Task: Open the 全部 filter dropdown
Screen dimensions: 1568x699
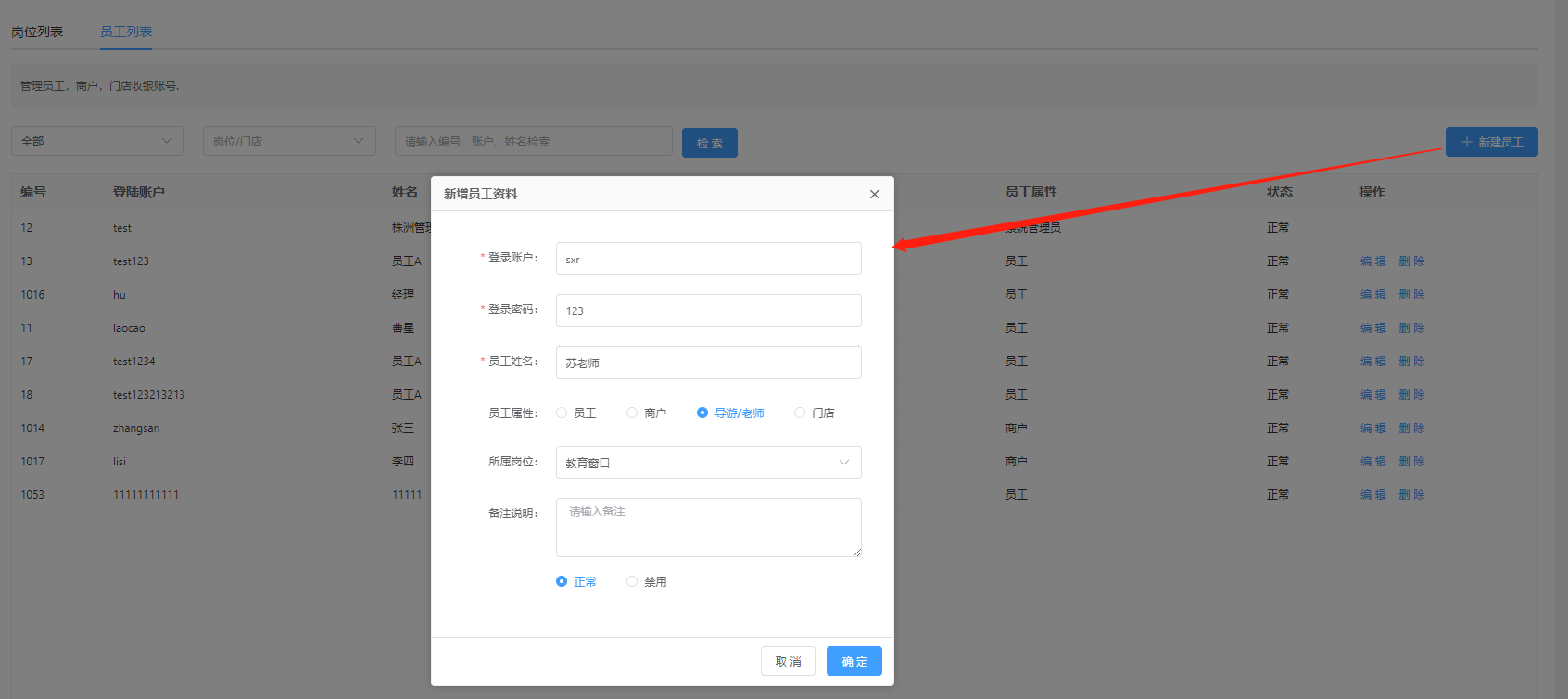Action: [x=97, y=141]
